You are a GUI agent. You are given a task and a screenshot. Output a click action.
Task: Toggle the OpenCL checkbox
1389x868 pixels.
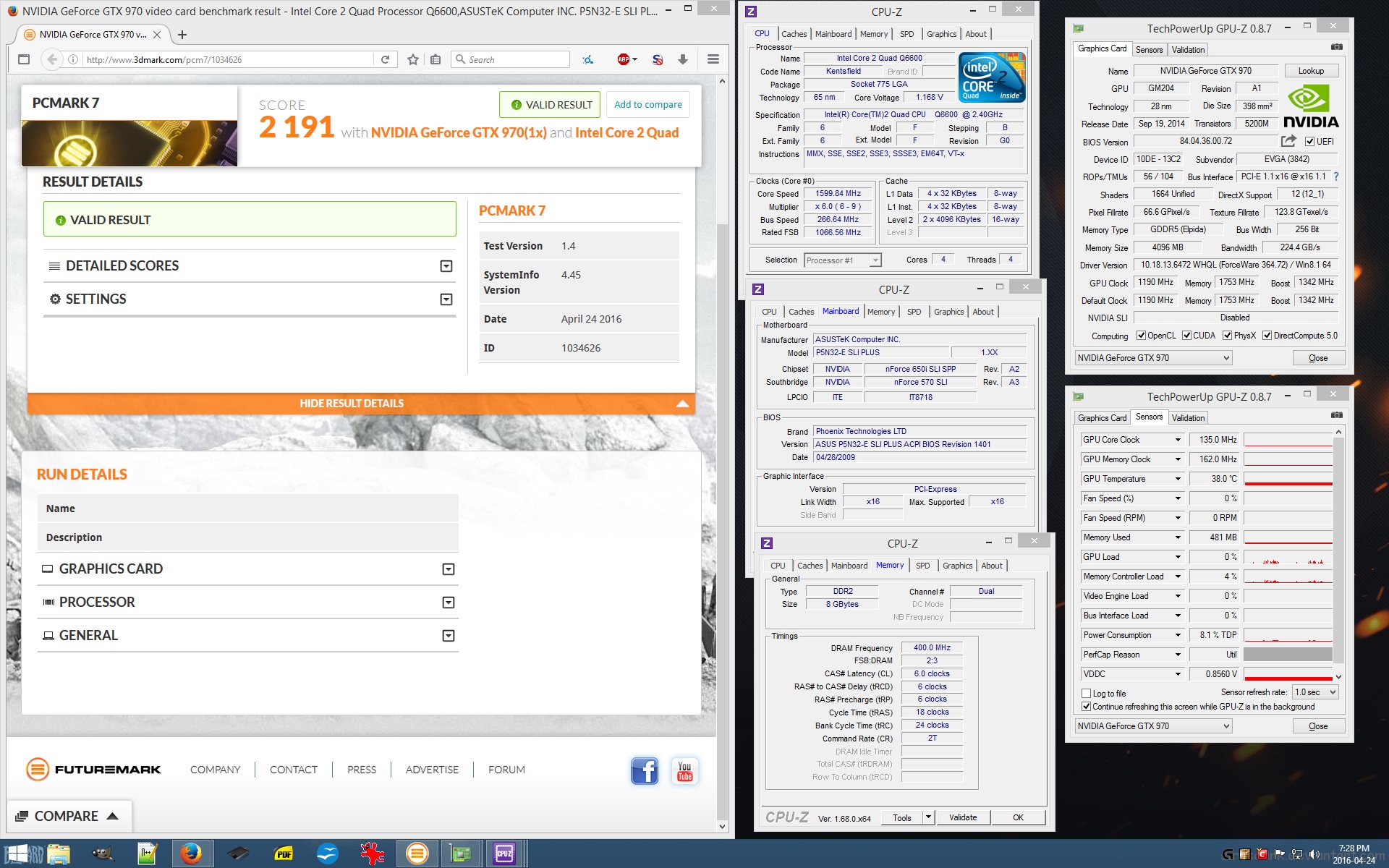tap(1141, 336)
